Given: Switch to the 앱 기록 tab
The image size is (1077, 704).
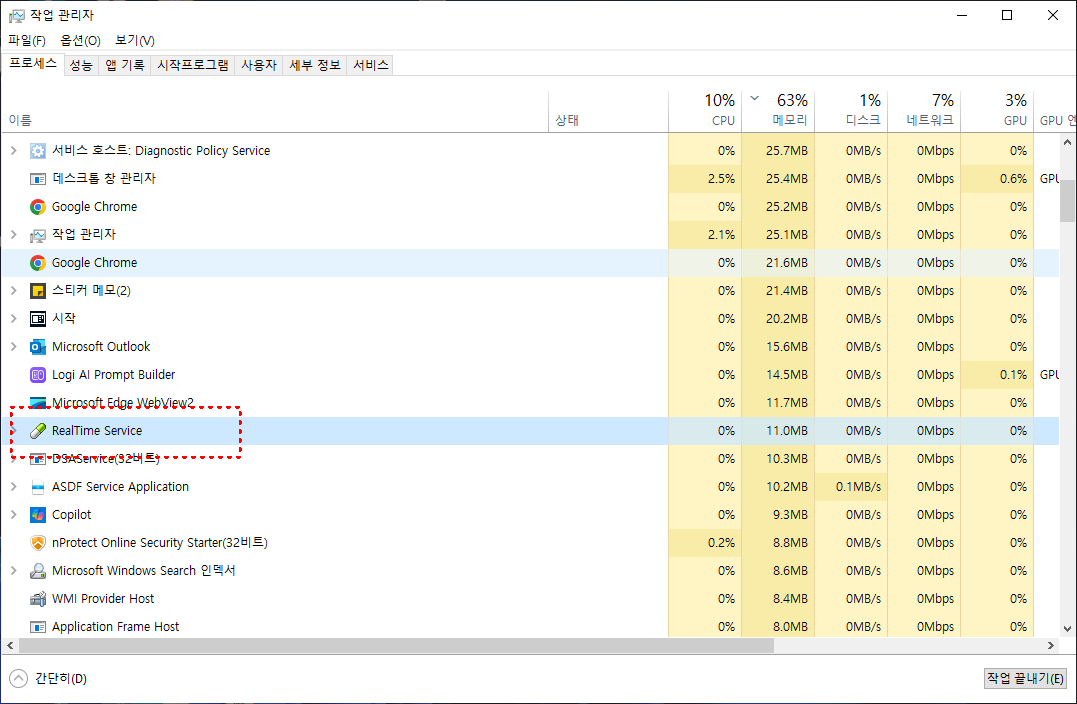Looking at the screenshot, I should coord(125,65).
